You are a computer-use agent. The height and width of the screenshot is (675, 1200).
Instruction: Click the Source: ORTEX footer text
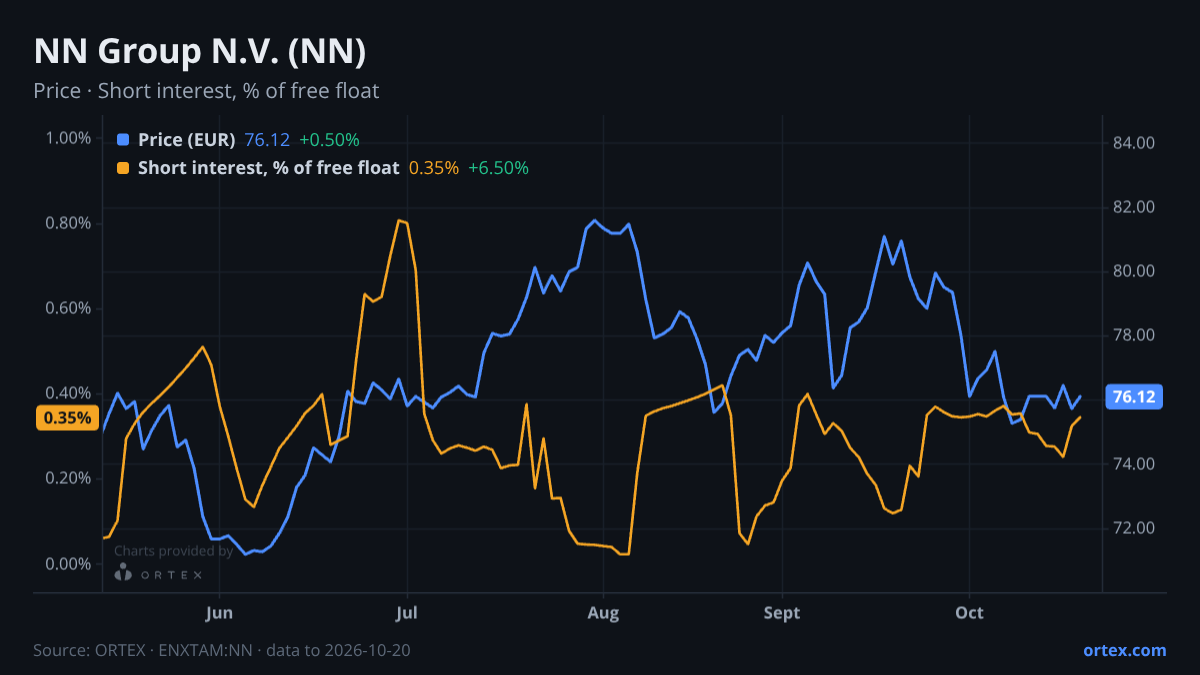tap(222, 650)
